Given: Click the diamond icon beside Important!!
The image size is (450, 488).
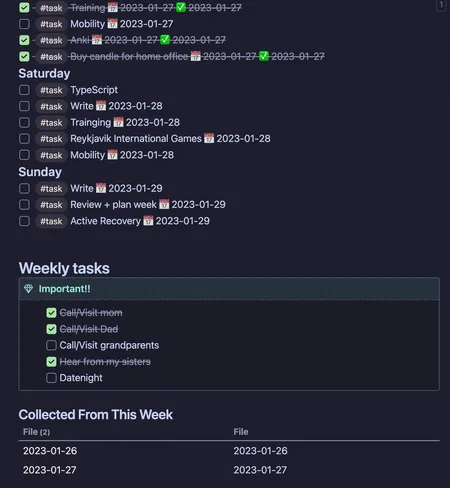Looking at the screenshot, I should tap(28, 289).
